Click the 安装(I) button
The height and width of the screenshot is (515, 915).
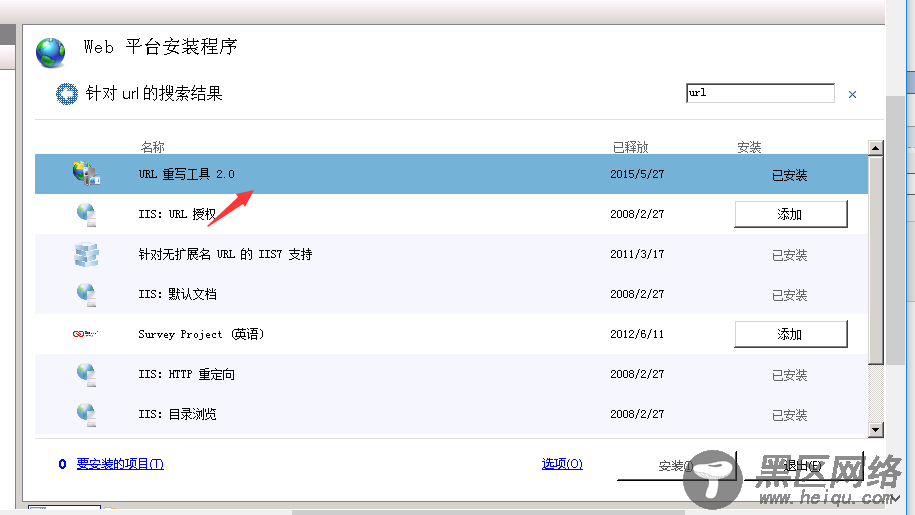(x=676, y=465)
